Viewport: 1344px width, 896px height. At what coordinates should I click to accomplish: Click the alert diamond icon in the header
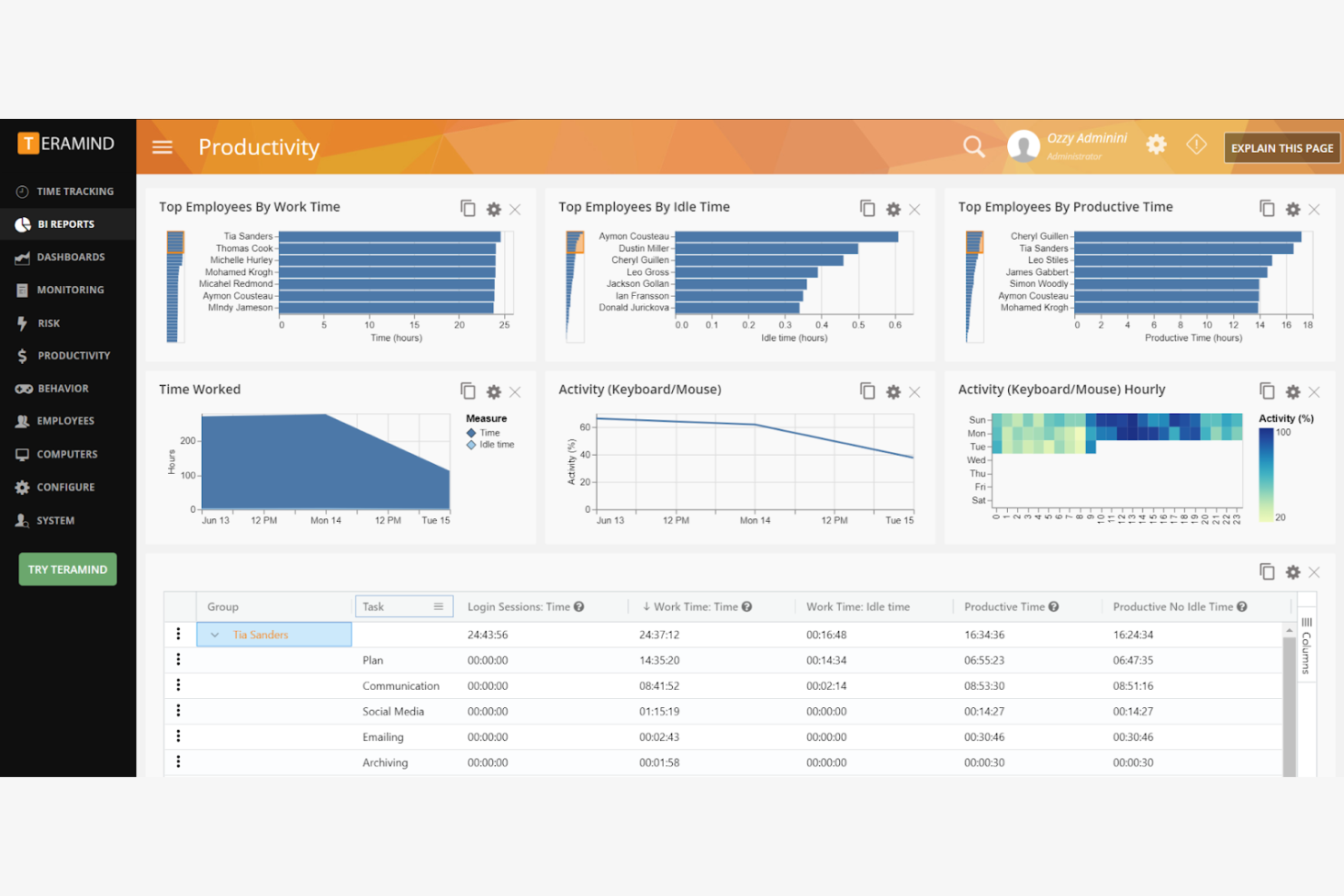point(1196,145)
